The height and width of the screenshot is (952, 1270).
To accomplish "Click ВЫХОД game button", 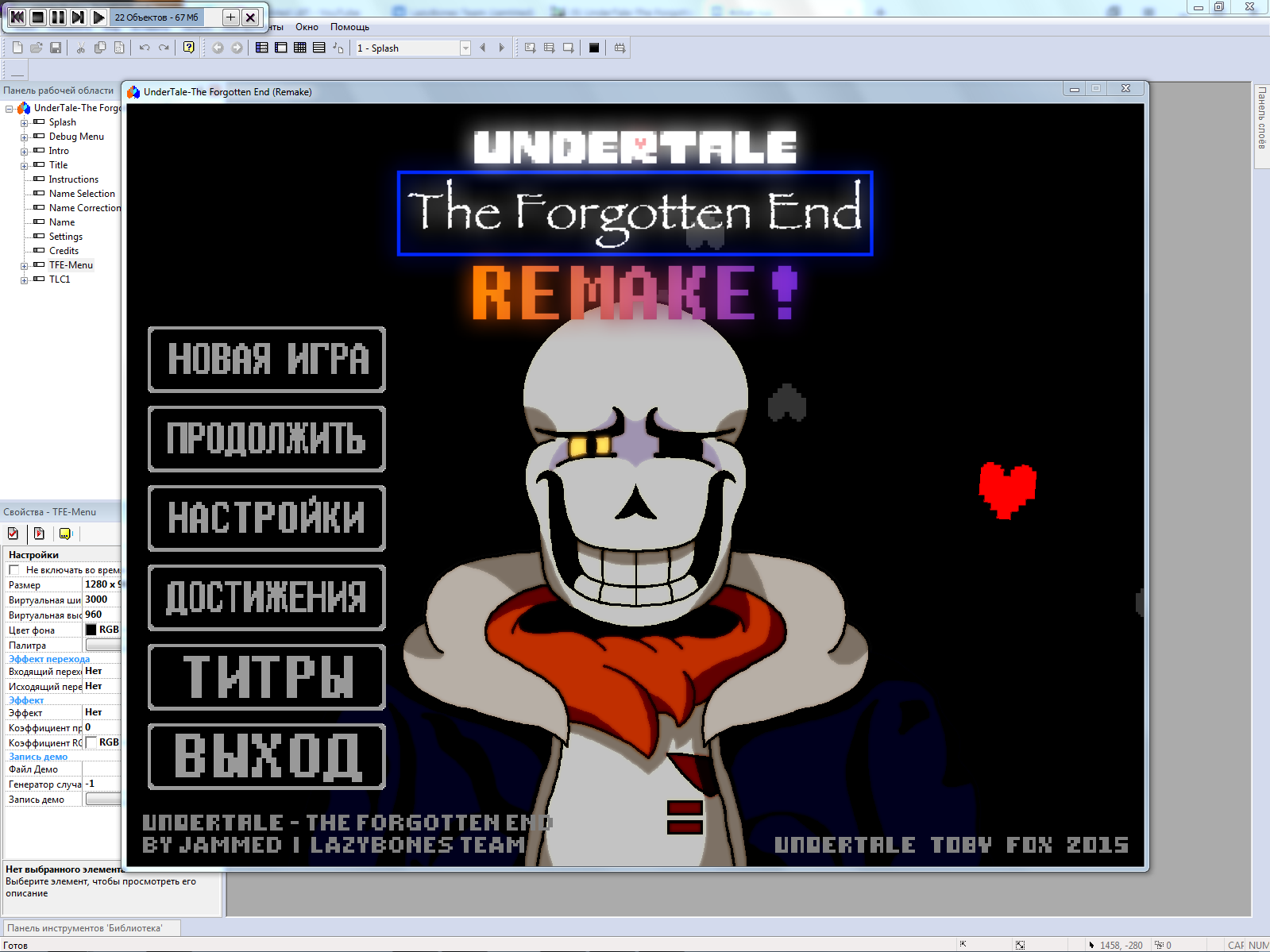I will tap(267, 757).
